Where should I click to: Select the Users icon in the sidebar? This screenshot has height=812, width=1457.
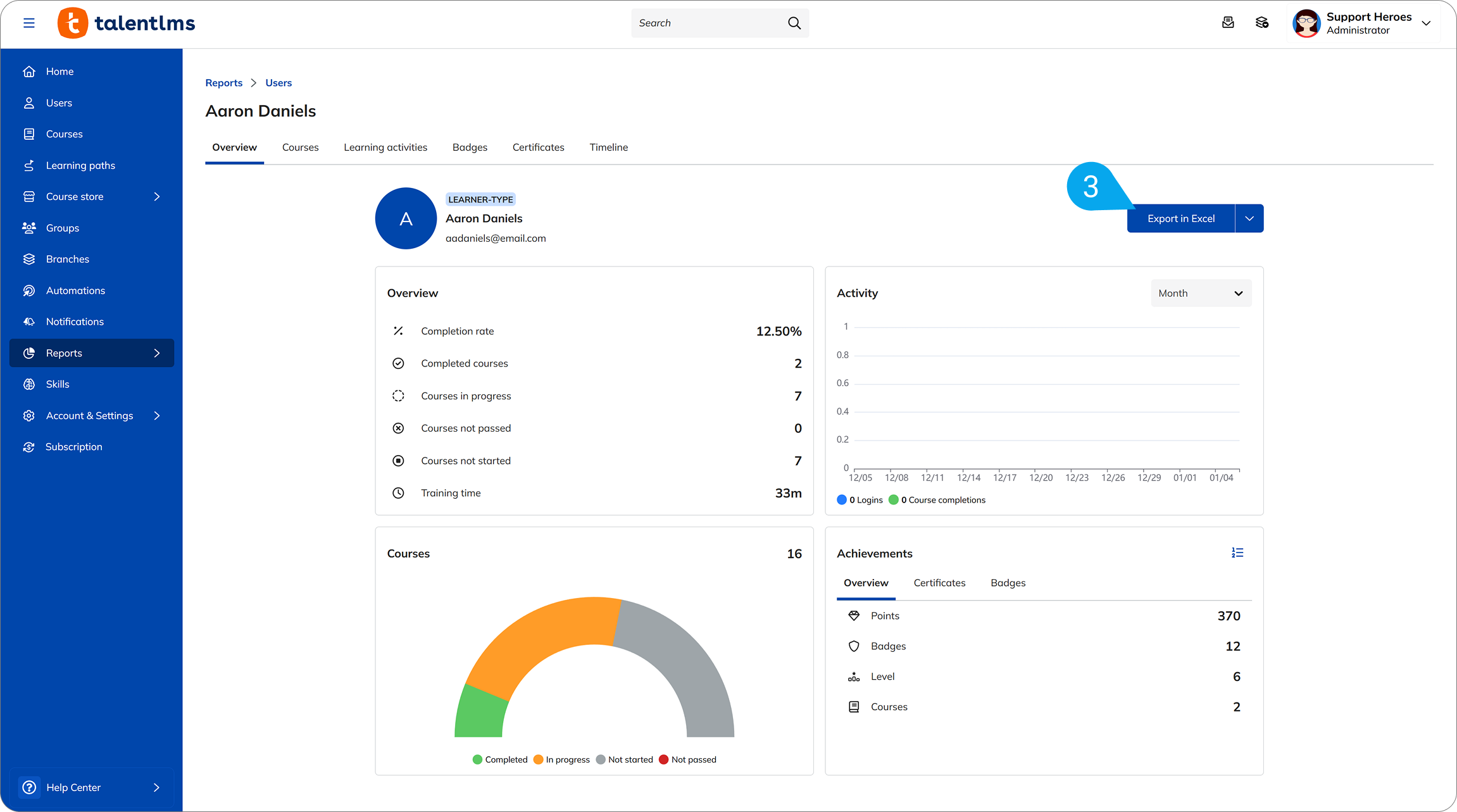29,103
